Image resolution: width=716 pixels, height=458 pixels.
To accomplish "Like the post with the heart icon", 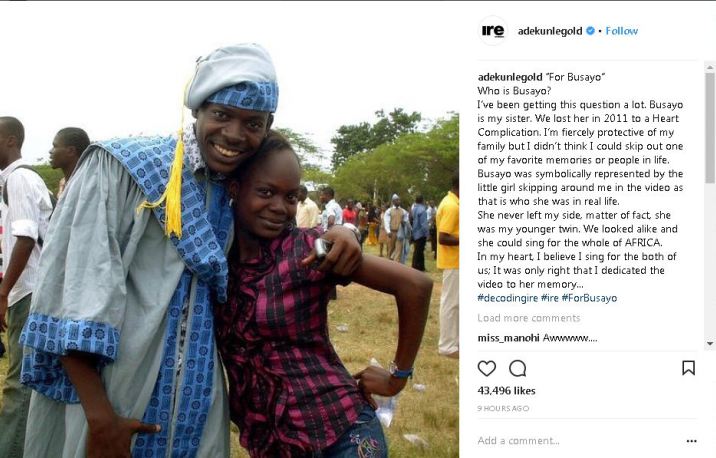I will pos(486,368).
